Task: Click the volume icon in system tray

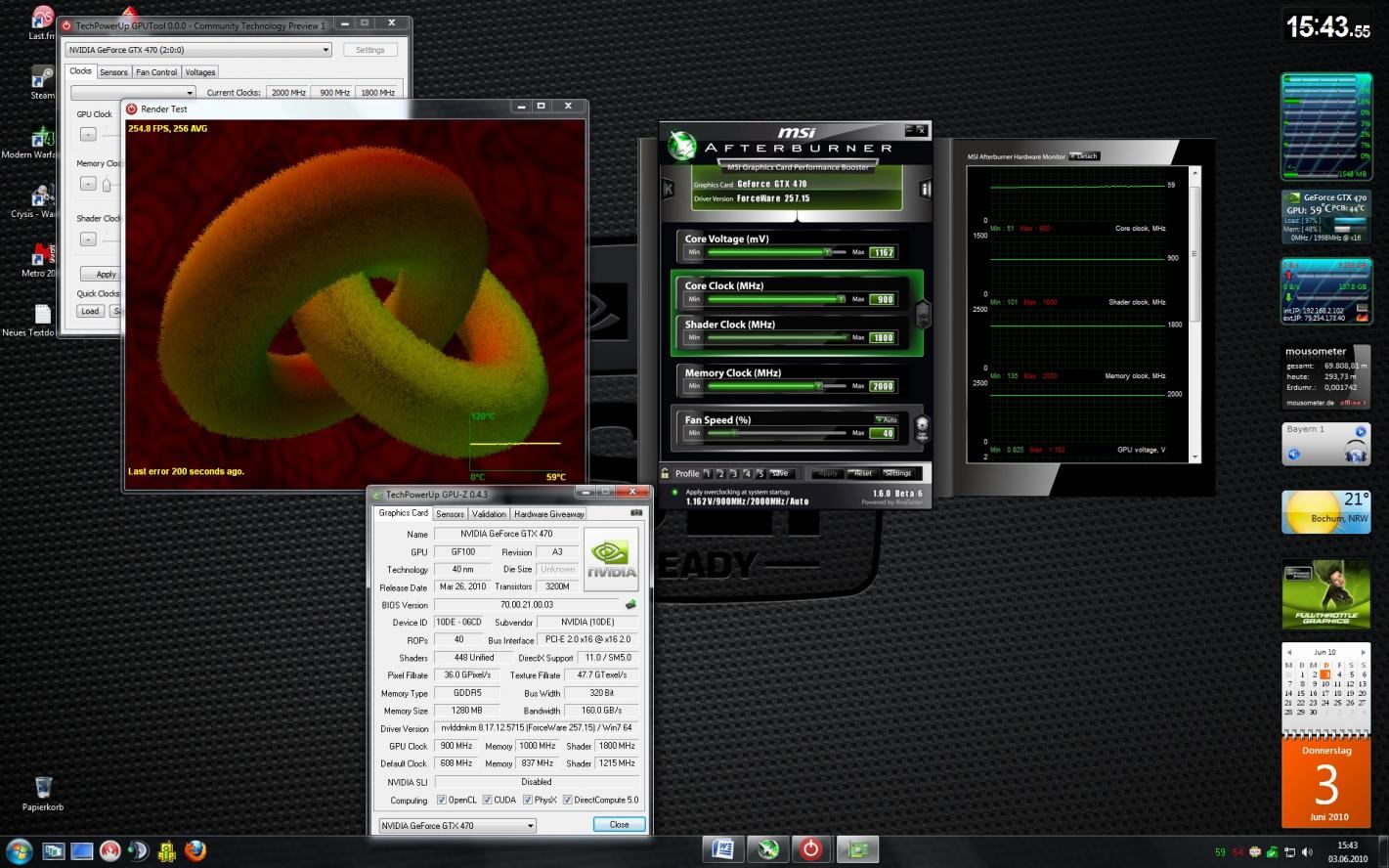Action: pos(1308,853)
